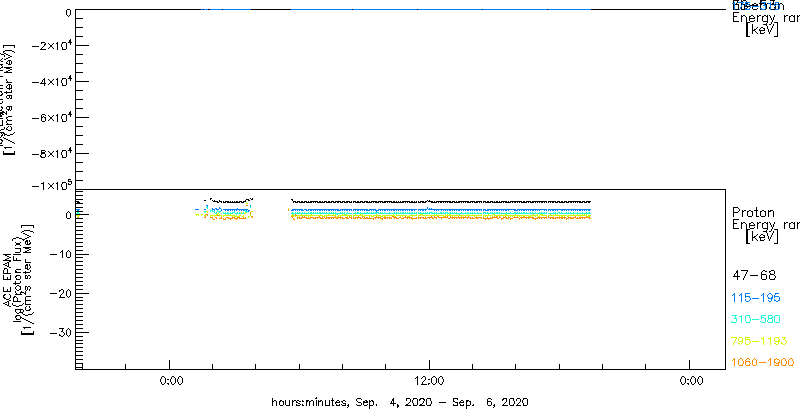800x410 pixels.
Task: Click the black 47-68 keV flux trace
Action: (x=441, y=202)
